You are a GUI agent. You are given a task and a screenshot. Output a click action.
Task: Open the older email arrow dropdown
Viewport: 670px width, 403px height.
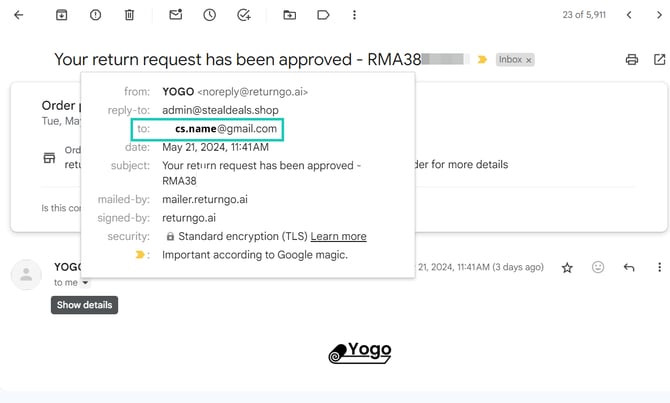(x=658, y=15)
